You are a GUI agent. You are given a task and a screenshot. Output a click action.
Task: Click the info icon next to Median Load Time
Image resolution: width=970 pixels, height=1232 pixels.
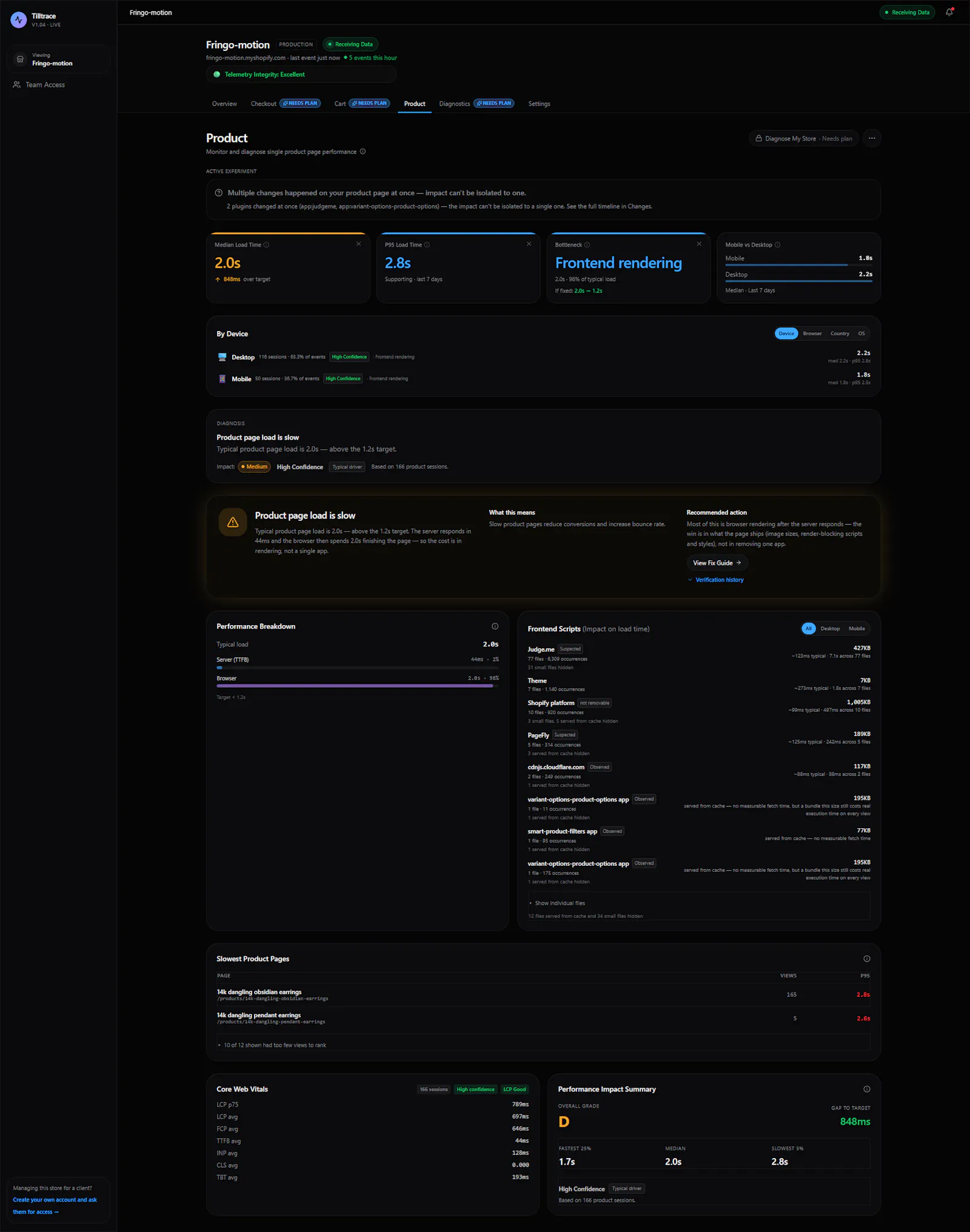(x=266, y=245)
